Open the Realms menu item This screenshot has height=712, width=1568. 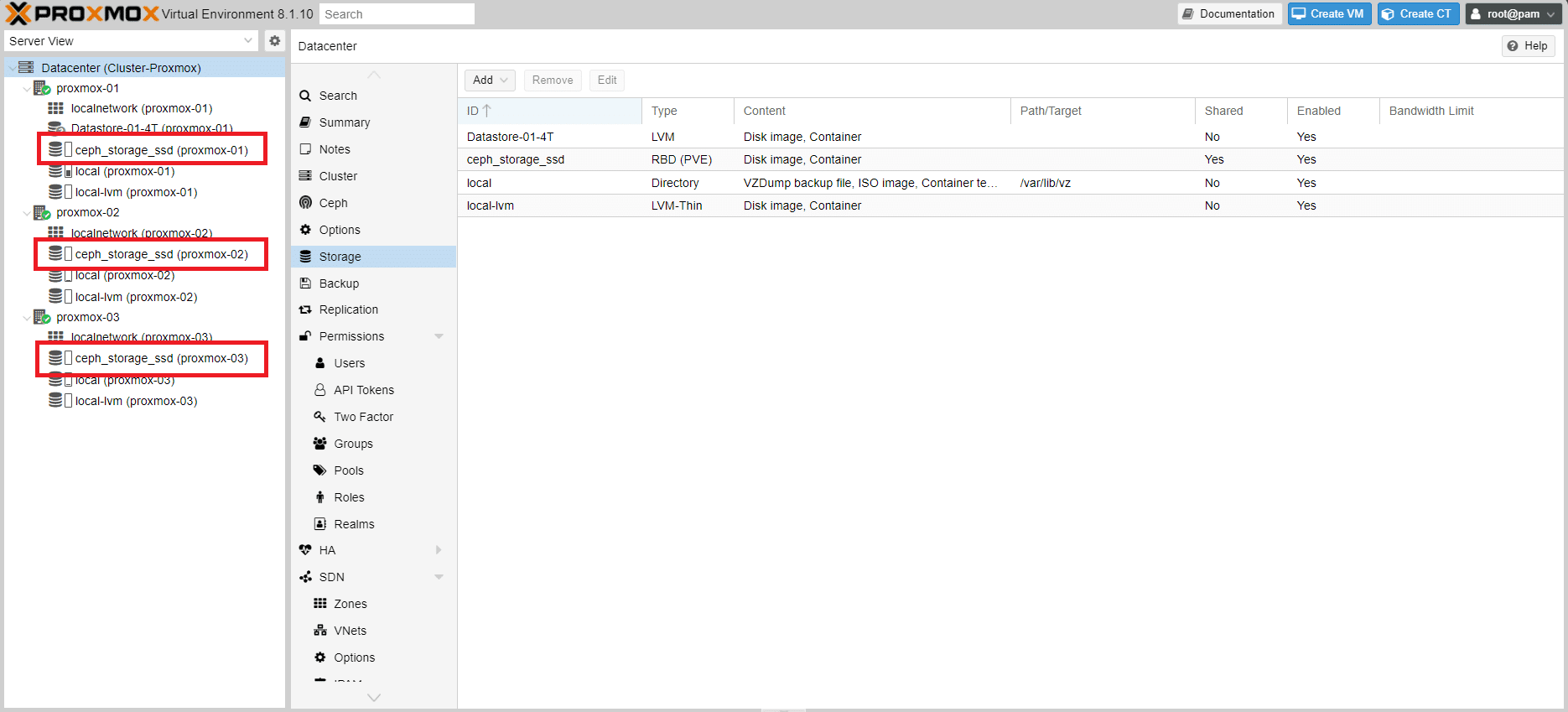(373, 524)
